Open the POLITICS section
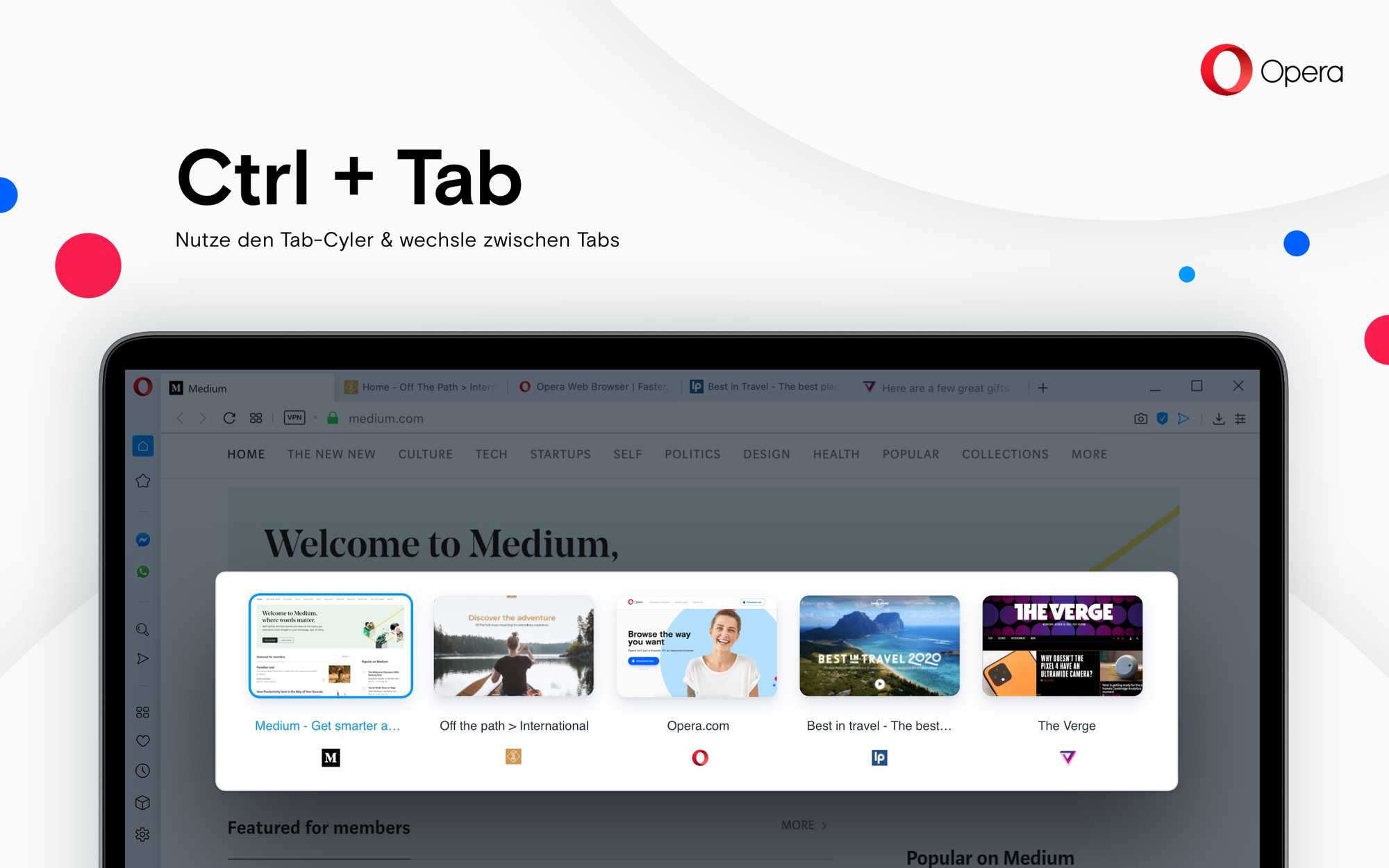The width and height of the screenshot is (1389, 868). (692, 454)
